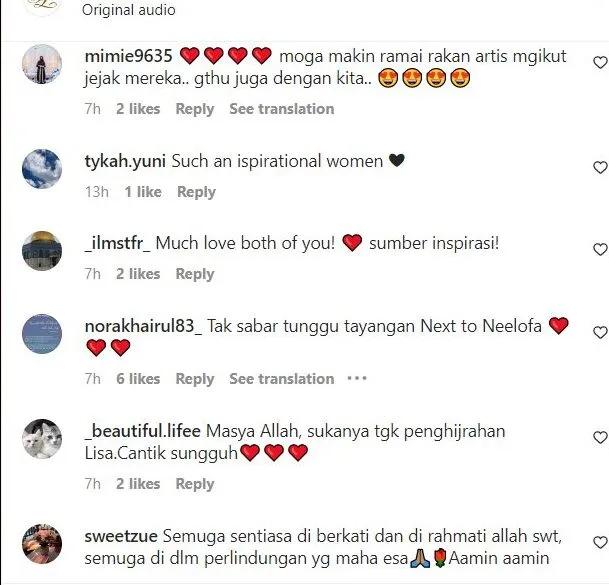Like sweetzue's comment
The image size is (609, 585).
(x=600, y=542)
